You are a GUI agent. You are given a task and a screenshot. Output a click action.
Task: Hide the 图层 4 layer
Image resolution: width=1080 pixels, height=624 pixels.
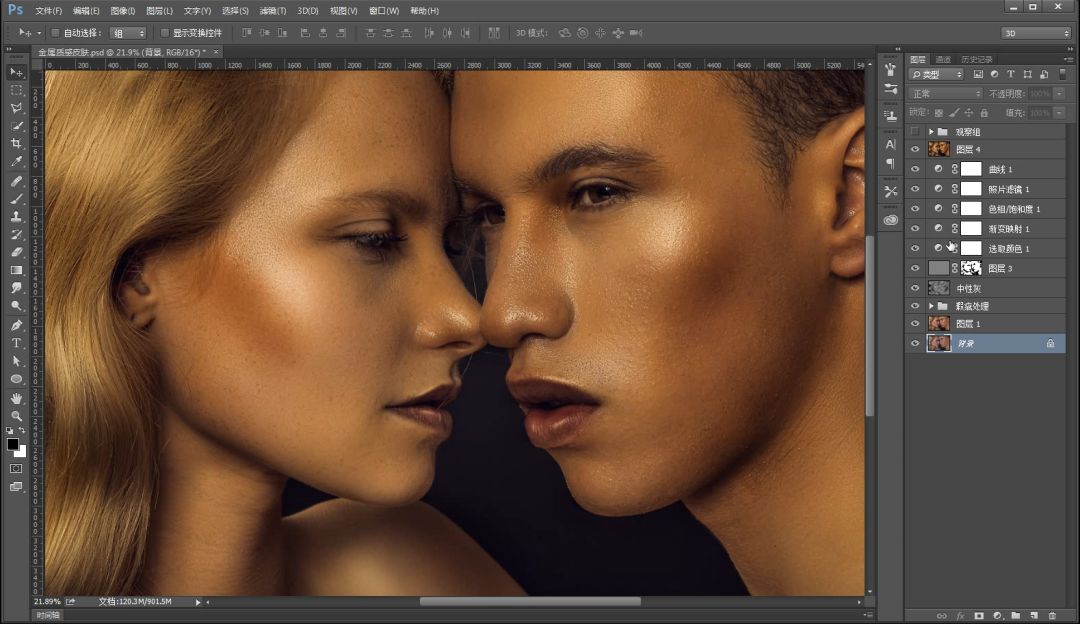pos(914,149)
